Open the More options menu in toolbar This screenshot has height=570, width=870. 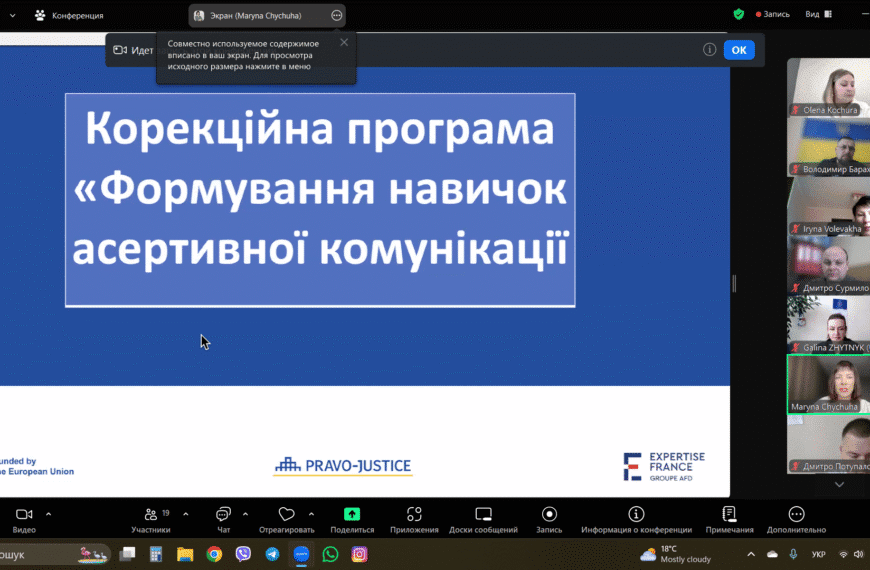click(796, 514)
